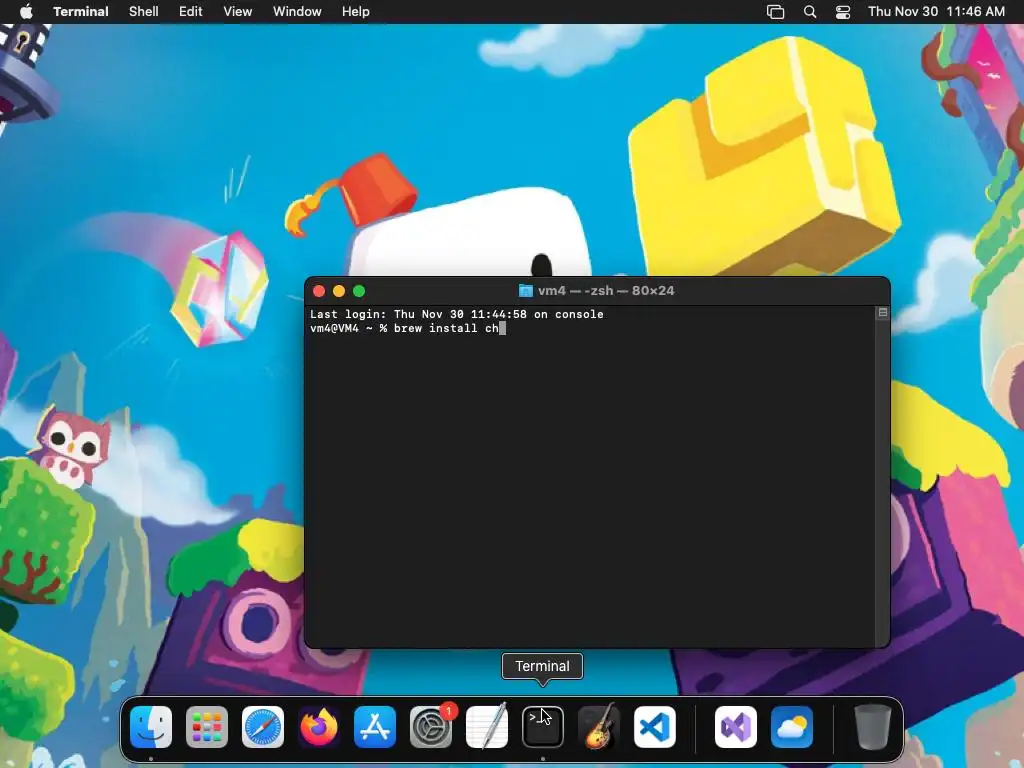
Task: Close the Terminal window with red button
Action: [319, 291]
